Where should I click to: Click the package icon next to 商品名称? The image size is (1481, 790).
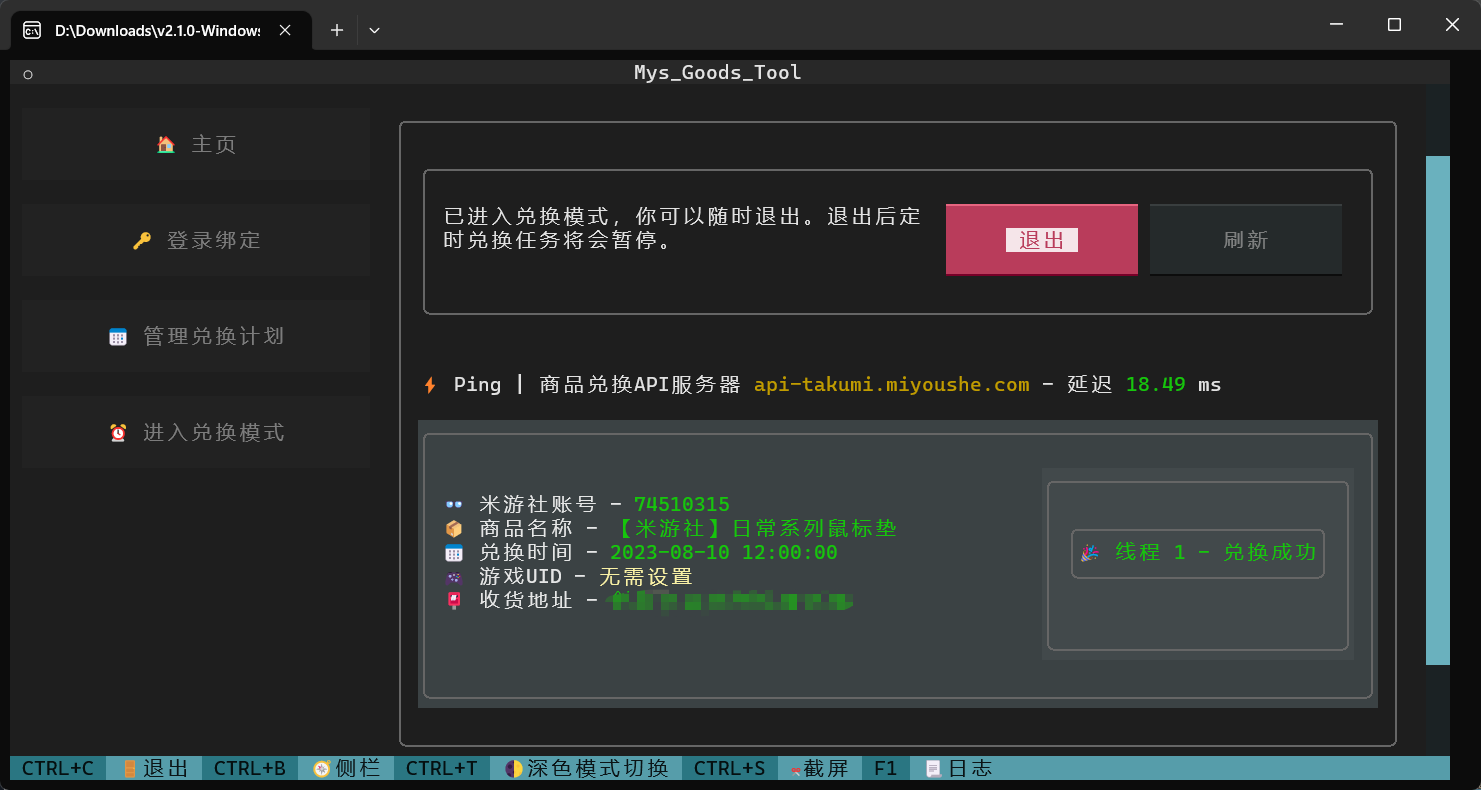(x=453, y=528)
